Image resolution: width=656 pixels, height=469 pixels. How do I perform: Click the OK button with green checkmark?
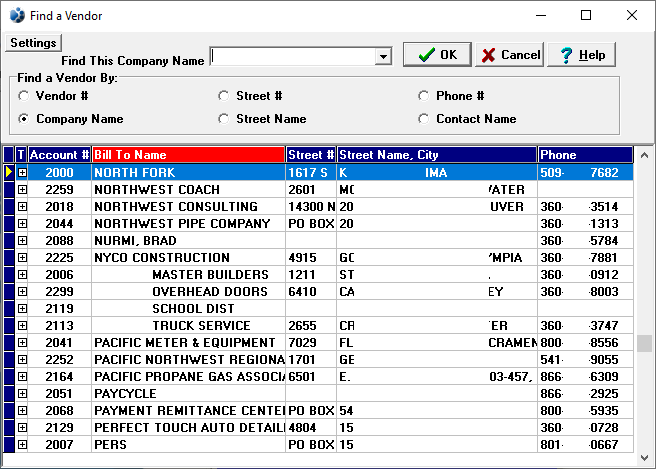pos(437,55)
